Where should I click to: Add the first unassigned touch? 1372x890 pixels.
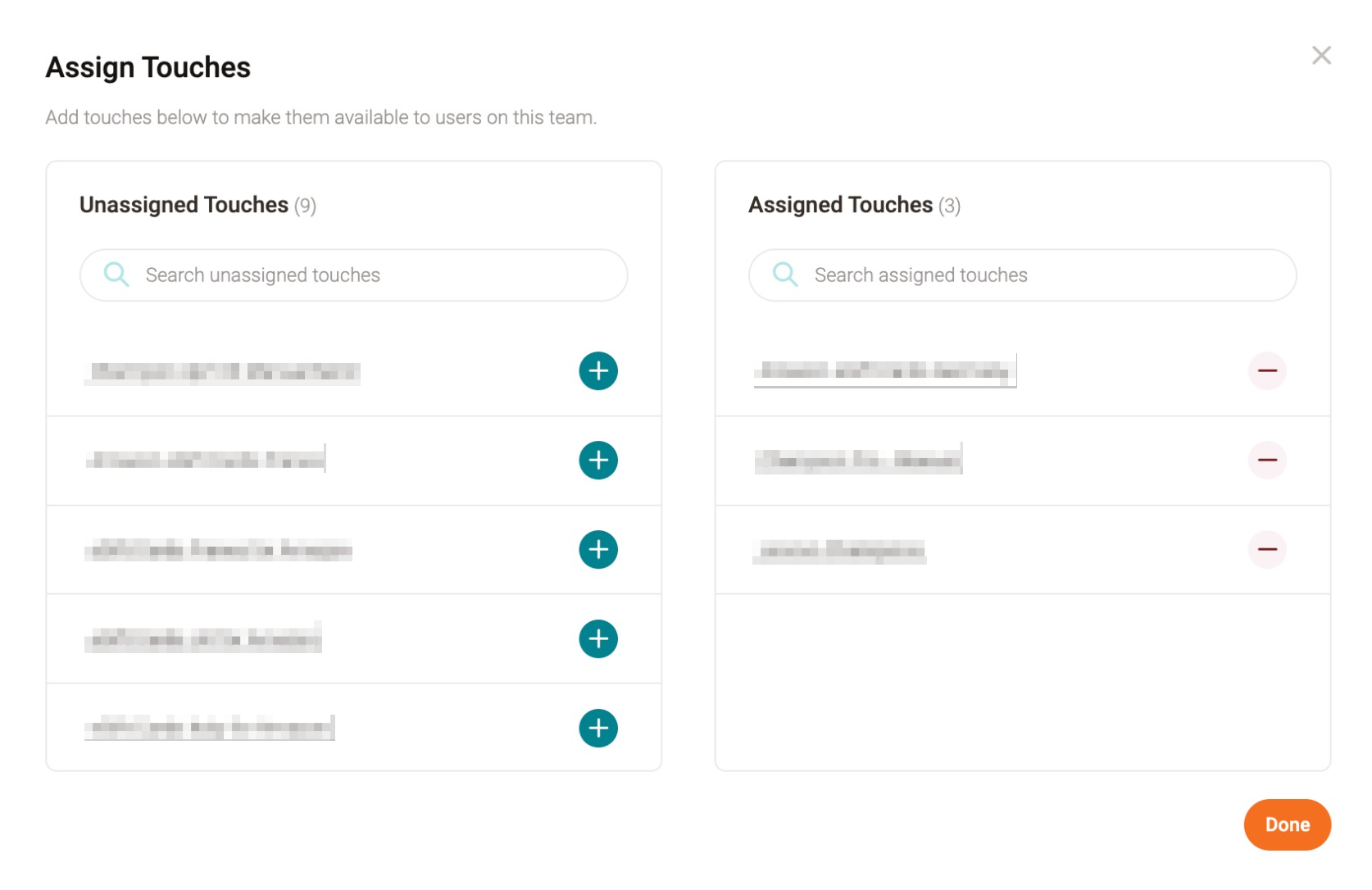pos(598,371)
